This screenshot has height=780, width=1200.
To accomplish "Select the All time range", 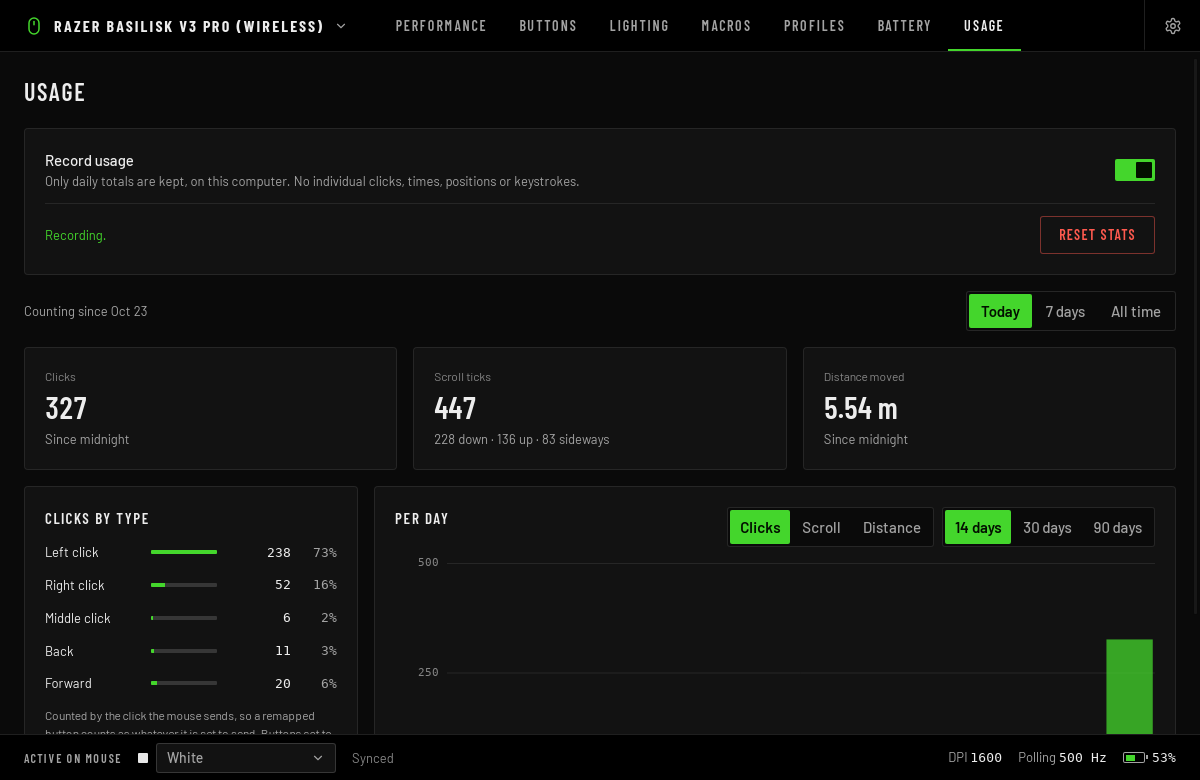I will pyautogui.click(x=1136, y=311).
